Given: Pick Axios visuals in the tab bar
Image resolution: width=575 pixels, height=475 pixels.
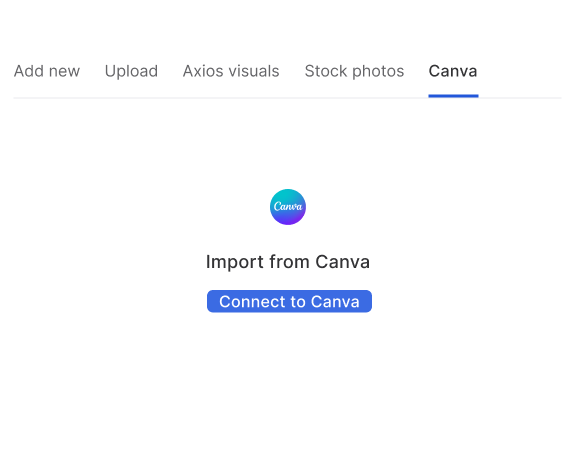Looking at the screenshot, I should point(231,71).
